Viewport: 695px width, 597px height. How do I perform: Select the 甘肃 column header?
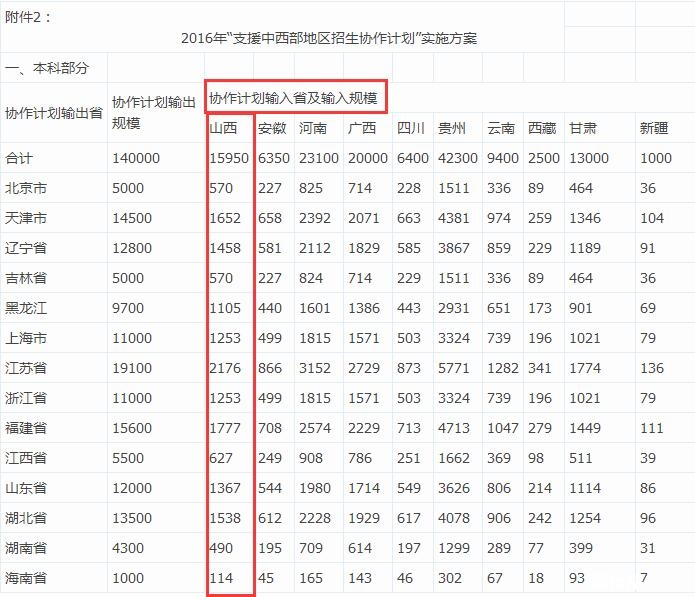583,129
